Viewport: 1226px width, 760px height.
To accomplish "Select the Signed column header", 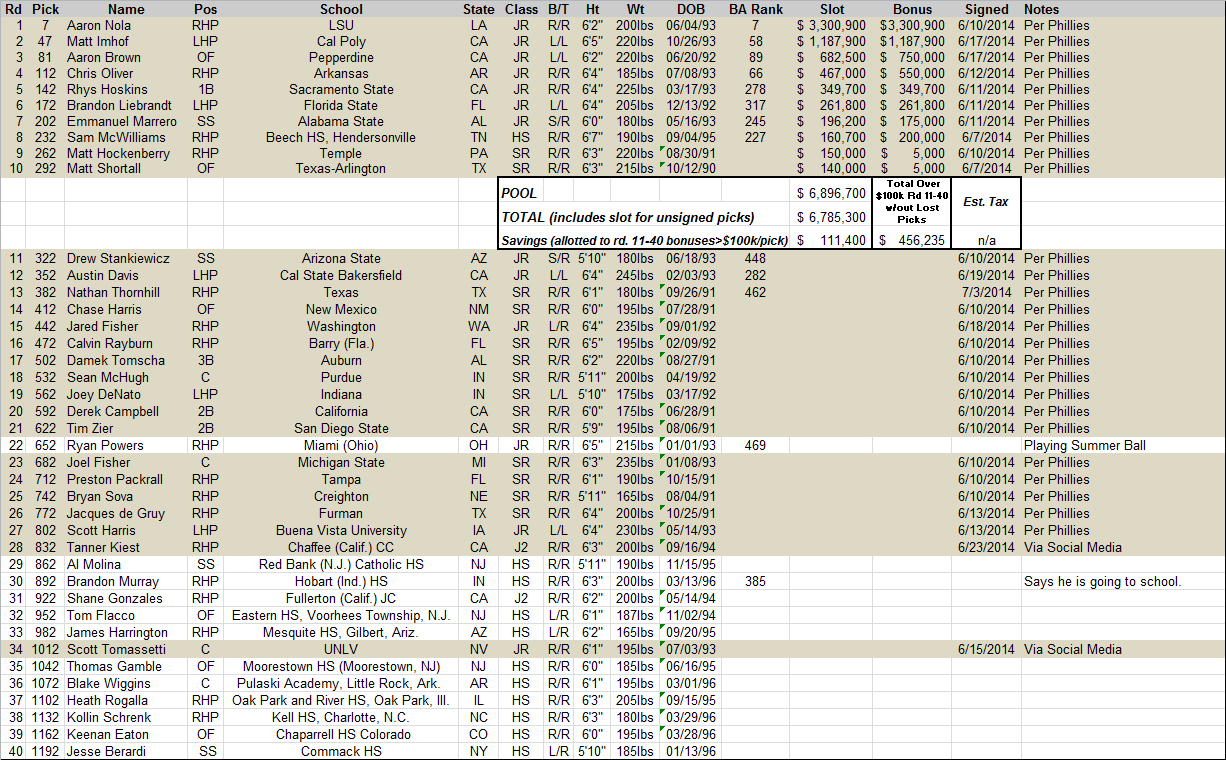I will (x=985, y=9).
